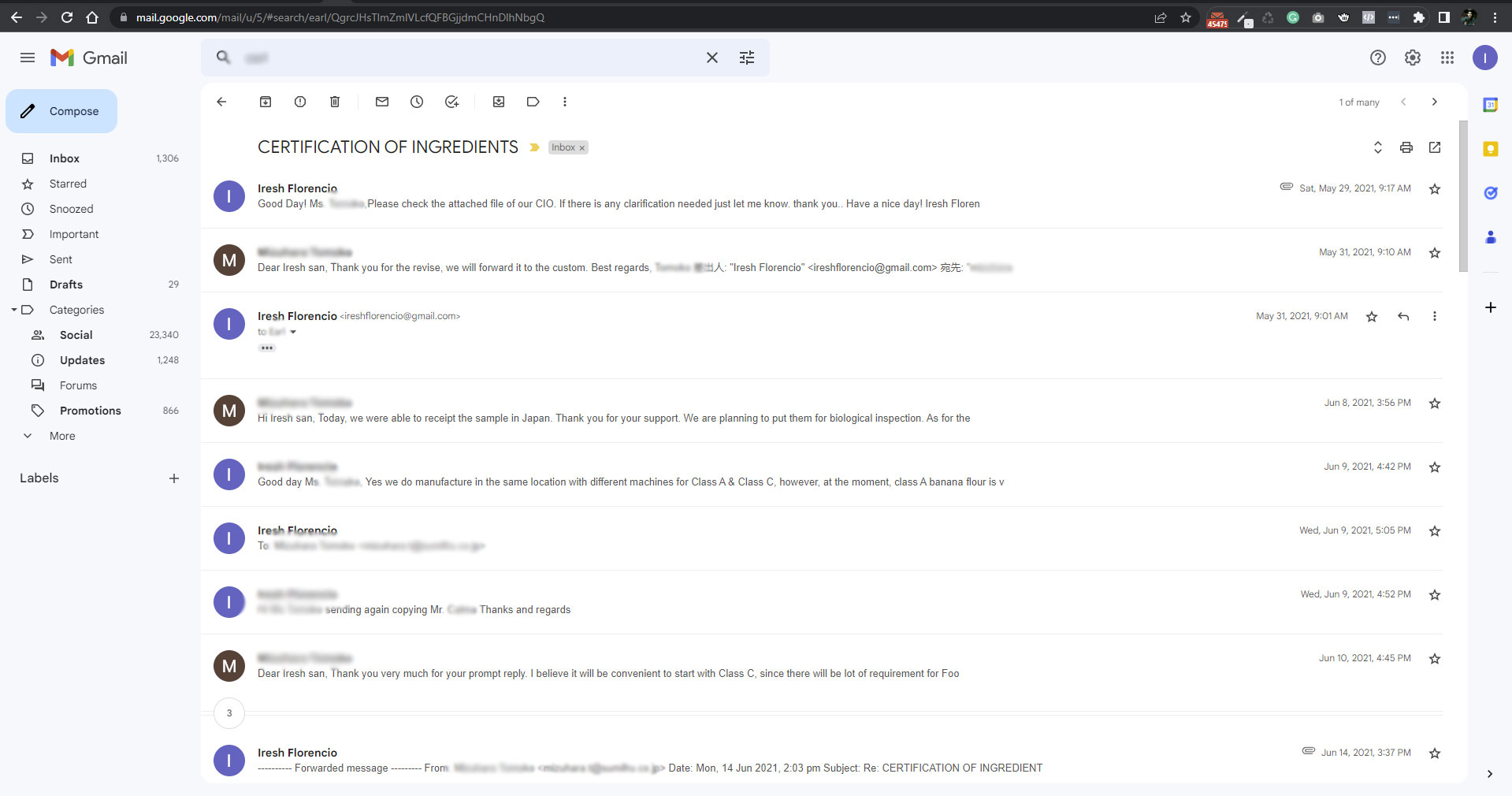Report conversation as spam

[300, 102]
